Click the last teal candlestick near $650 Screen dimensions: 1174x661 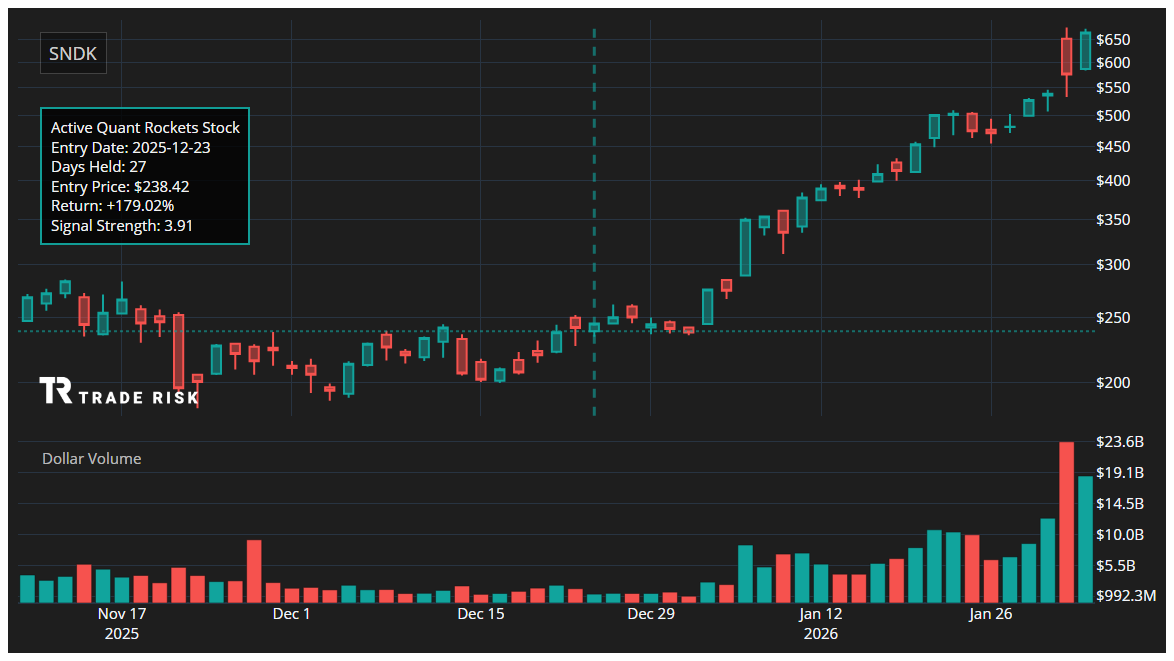(1086, 50)
